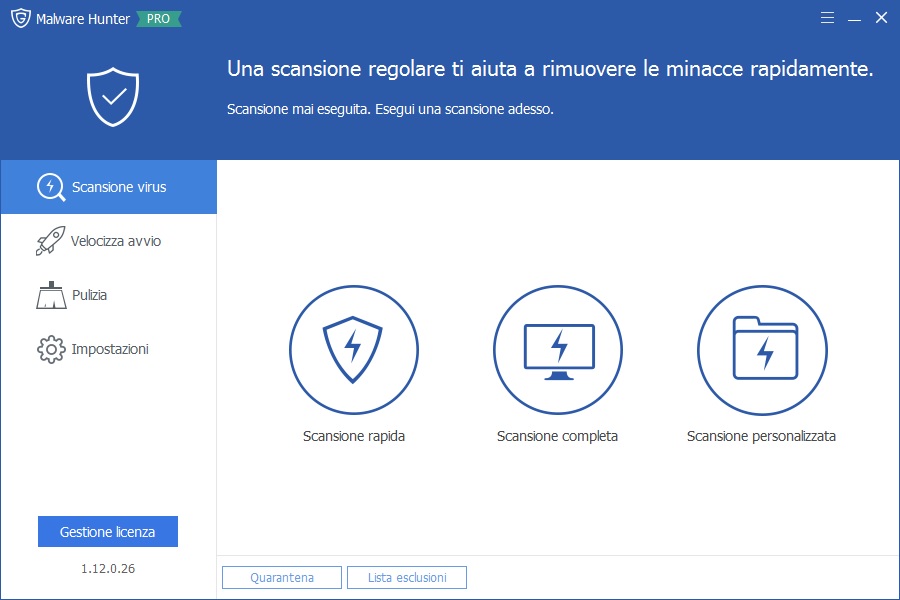Click the version number 1.12.0.26
This screenshot has width=900, height=600.
pyautogui.click(x=108, y=568)
